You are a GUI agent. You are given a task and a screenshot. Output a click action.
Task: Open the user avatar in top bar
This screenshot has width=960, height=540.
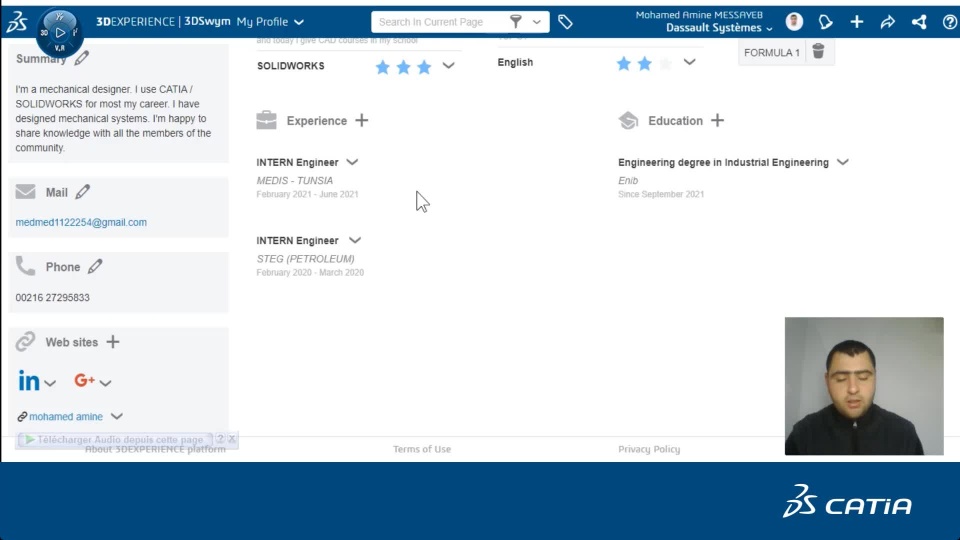794,22
